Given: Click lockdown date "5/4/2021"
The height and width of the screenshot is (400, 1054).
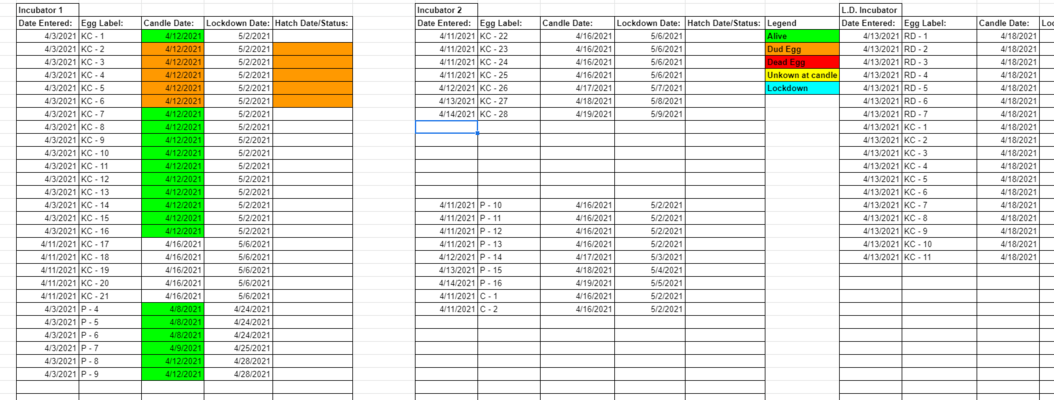Looking at the screenshot, I should (650, 270).
